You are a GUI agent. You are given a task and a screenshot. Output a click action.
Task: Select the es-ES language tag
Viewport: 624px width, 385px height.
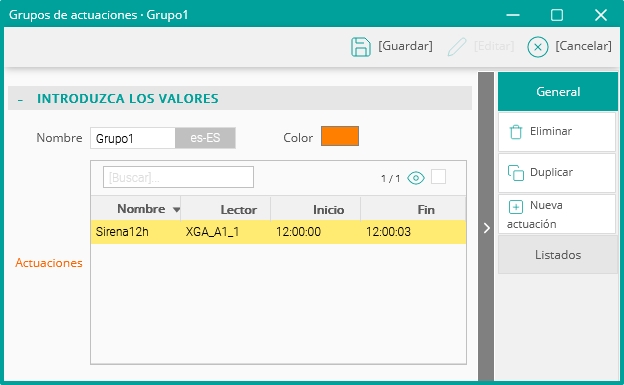(205, 138)
